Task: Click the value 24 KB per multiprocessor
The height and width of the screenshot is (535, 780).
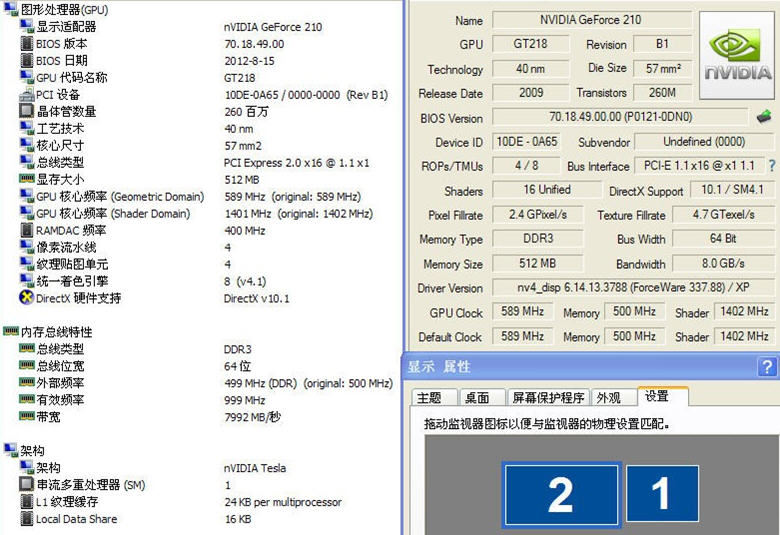Action: tap(283, 502)
